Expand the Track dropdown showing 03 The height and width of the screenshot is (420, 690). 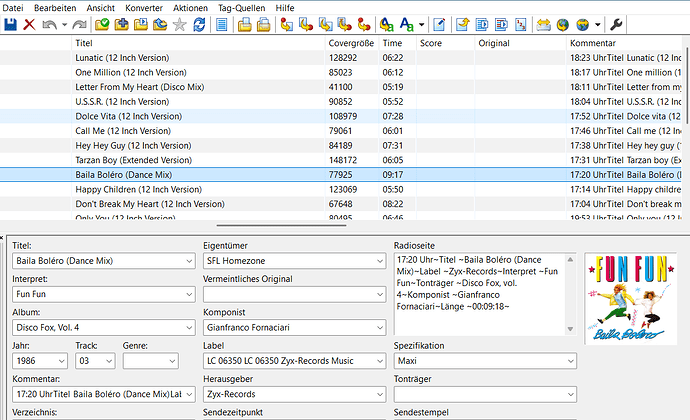click(x=109, y=361)
